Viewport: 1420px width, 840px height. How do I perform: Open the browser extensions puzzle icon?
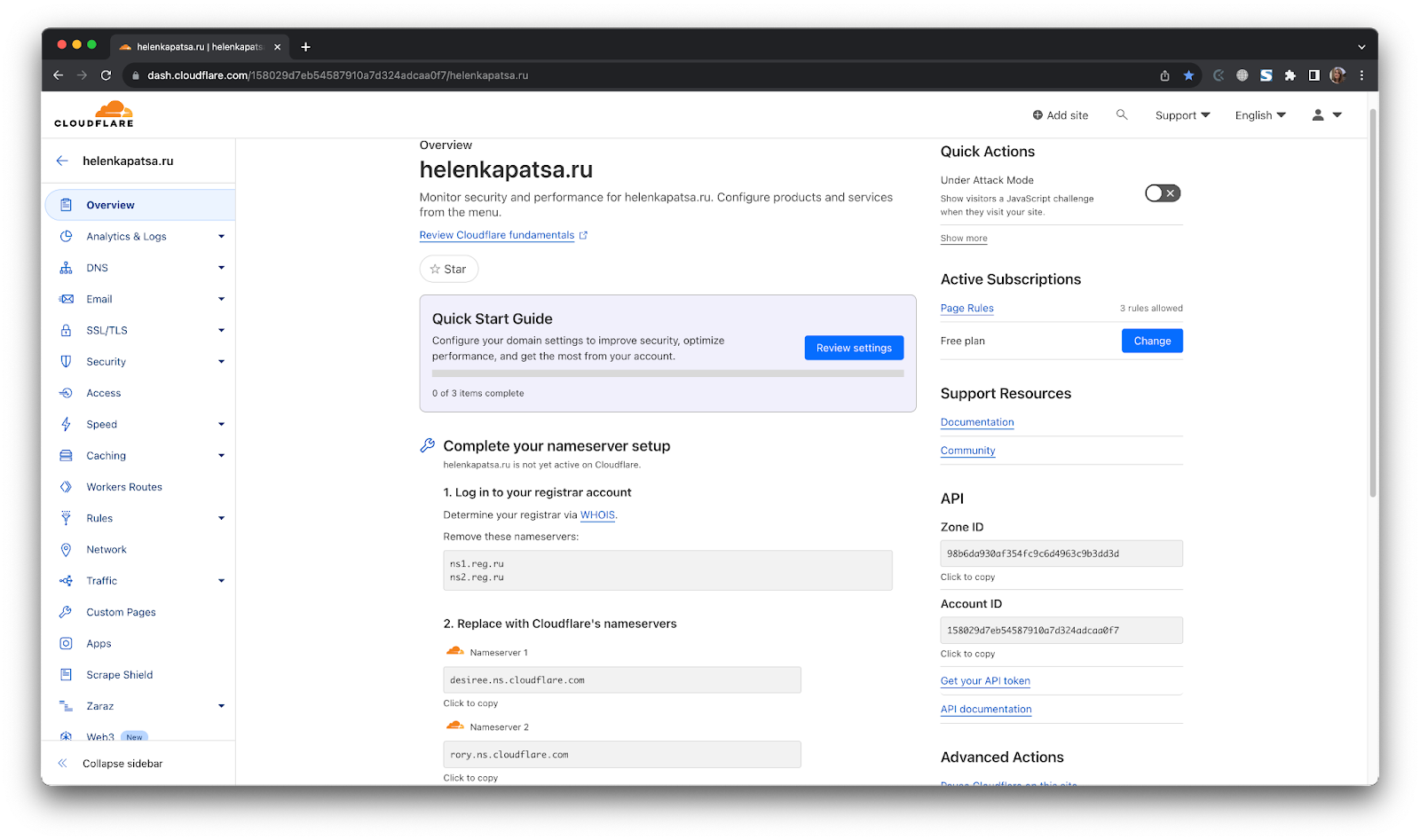point(1290,75)
